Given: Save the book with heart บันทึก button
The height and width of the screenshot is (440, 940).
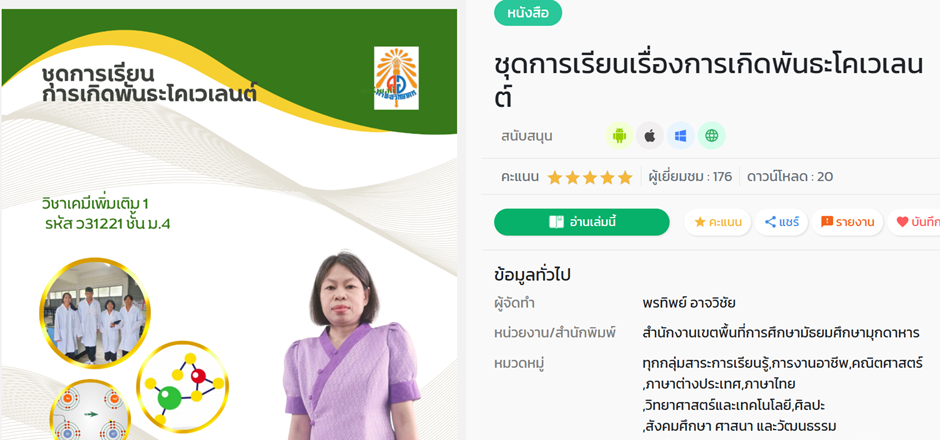Looking at the screenshot, I should 914,222.
